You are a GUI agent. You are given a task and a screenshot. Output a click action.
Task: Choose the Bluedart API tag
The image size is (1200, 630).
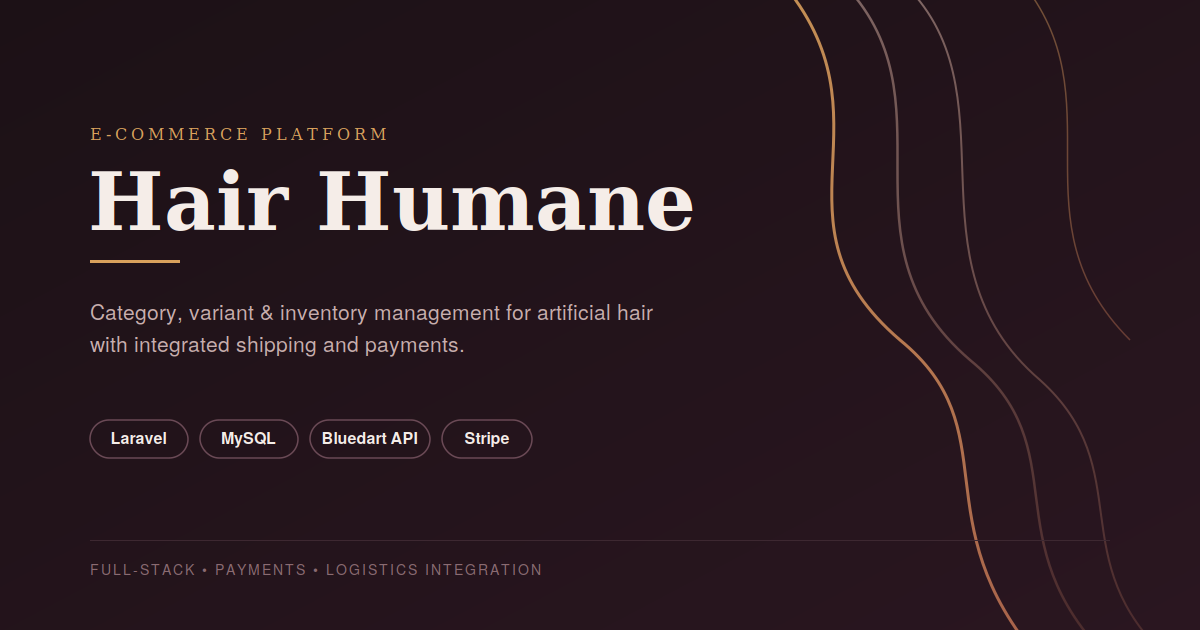click(370, 439)
